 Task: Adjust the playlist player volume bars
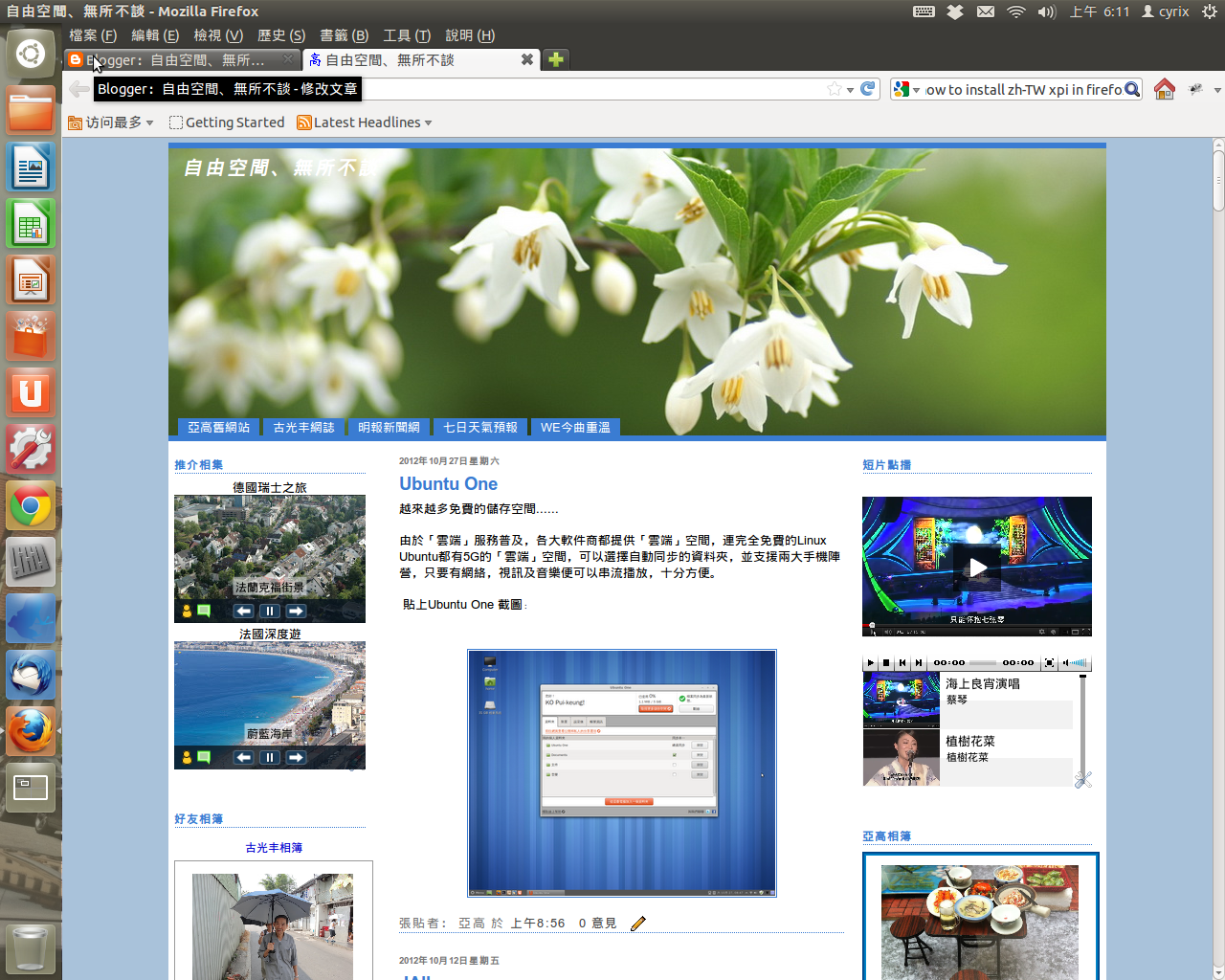pyautogui.click(x=1077, y=662)
